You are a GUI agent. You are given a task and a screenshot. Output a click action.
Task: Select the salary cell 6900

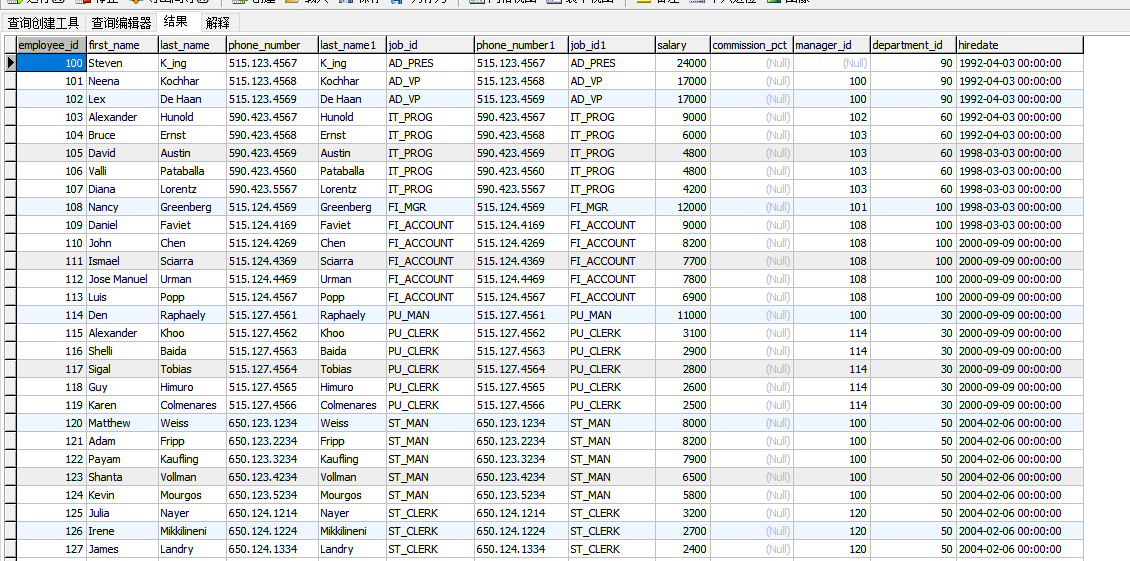click(x=682, y=297)
